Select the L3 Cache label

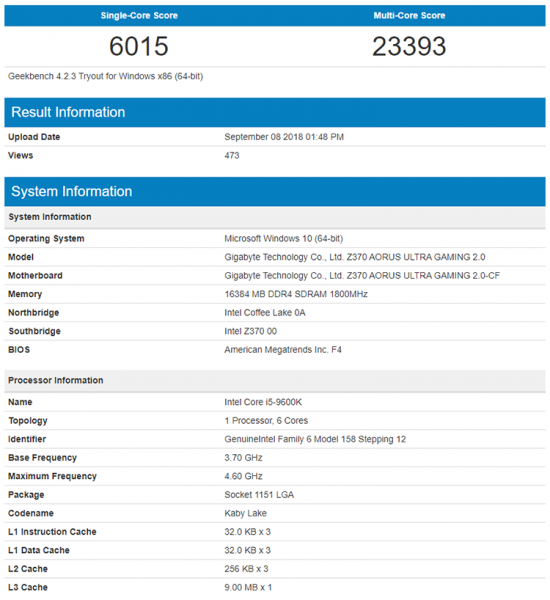[28, 587]
